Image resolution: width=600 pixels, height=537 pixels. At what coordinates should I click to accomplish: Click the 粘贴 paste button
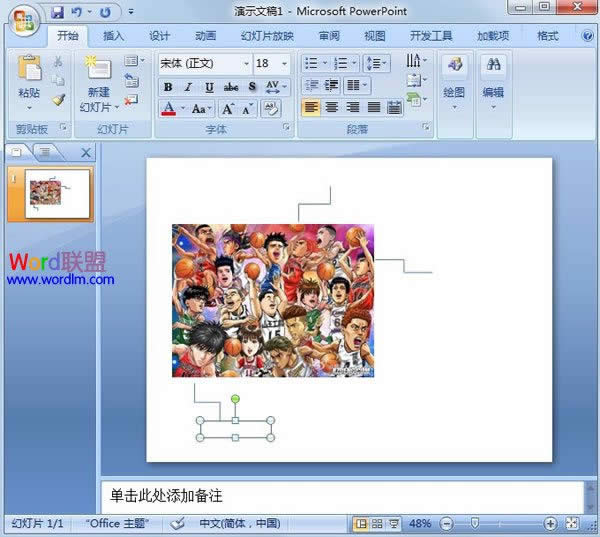[x=29, y=80]
